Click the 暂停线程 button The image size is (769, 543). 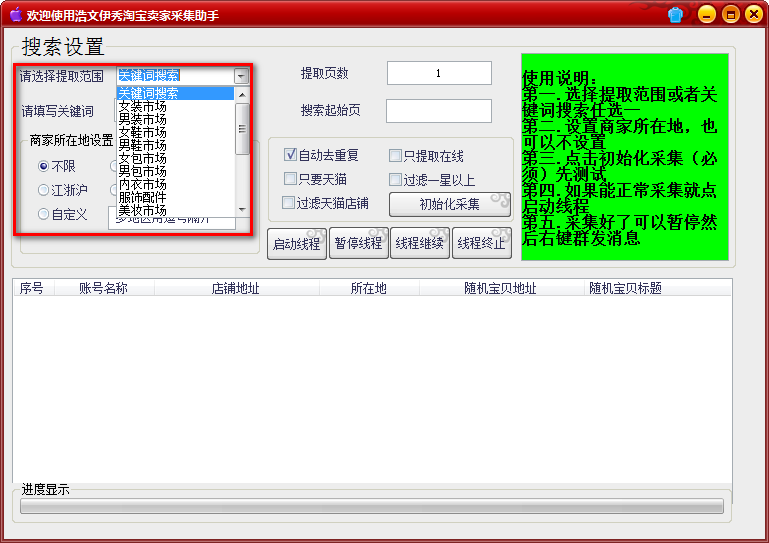tap(359, 243)
